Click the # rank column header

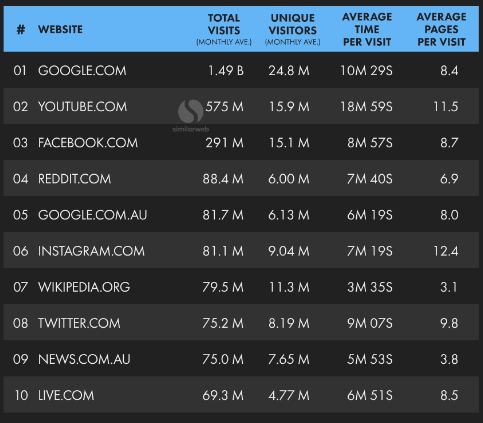pyautogui.click(x=21, y=29)
